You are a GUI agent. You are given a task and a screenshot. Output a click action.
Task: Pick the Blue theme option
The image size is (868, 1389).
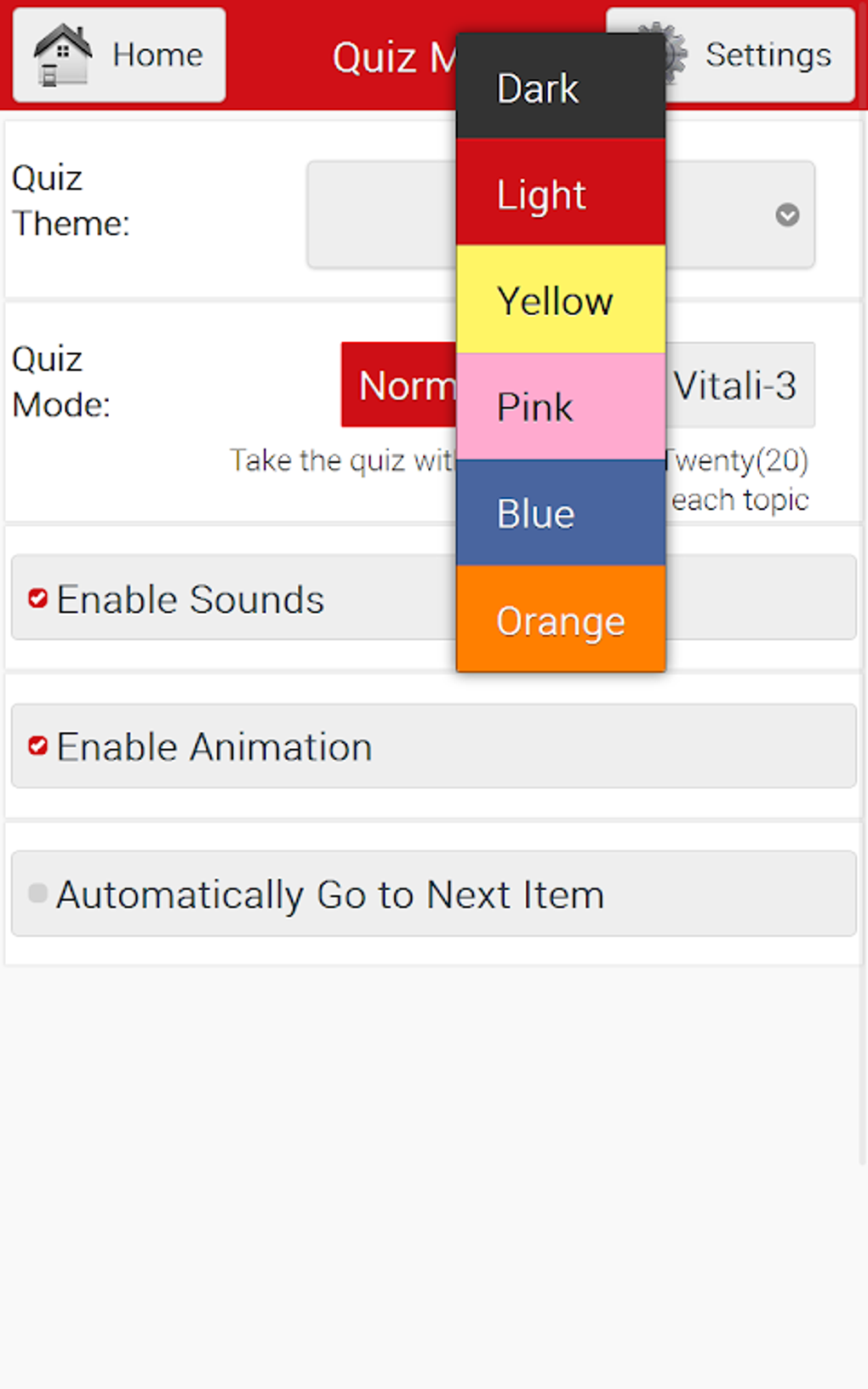560,512
